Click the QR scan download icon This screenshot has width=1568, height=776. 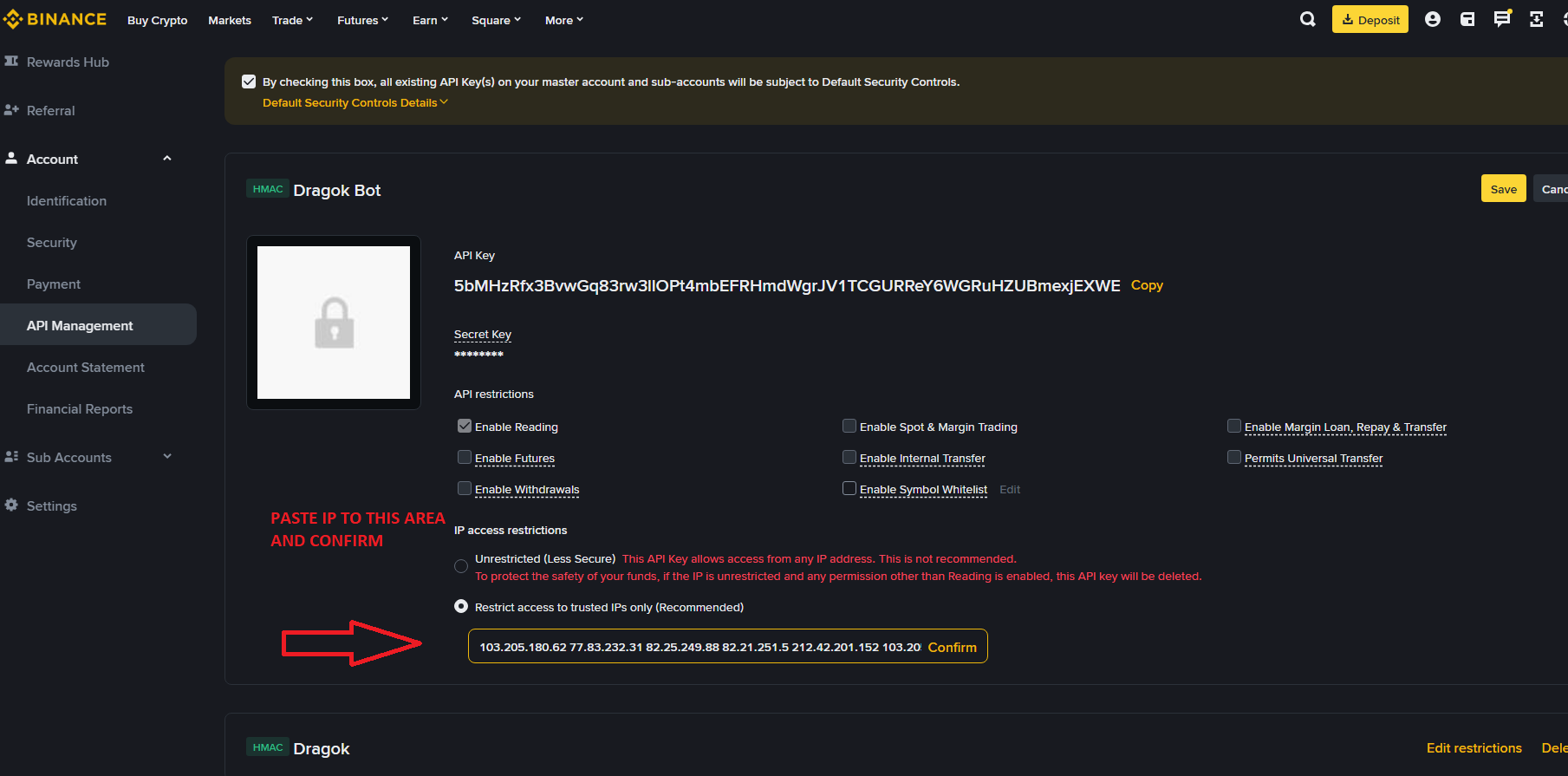tap(1537, 19)
